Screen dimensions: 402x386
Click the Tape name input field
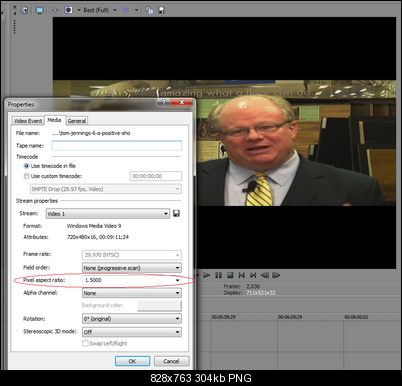tap(117, 146)
